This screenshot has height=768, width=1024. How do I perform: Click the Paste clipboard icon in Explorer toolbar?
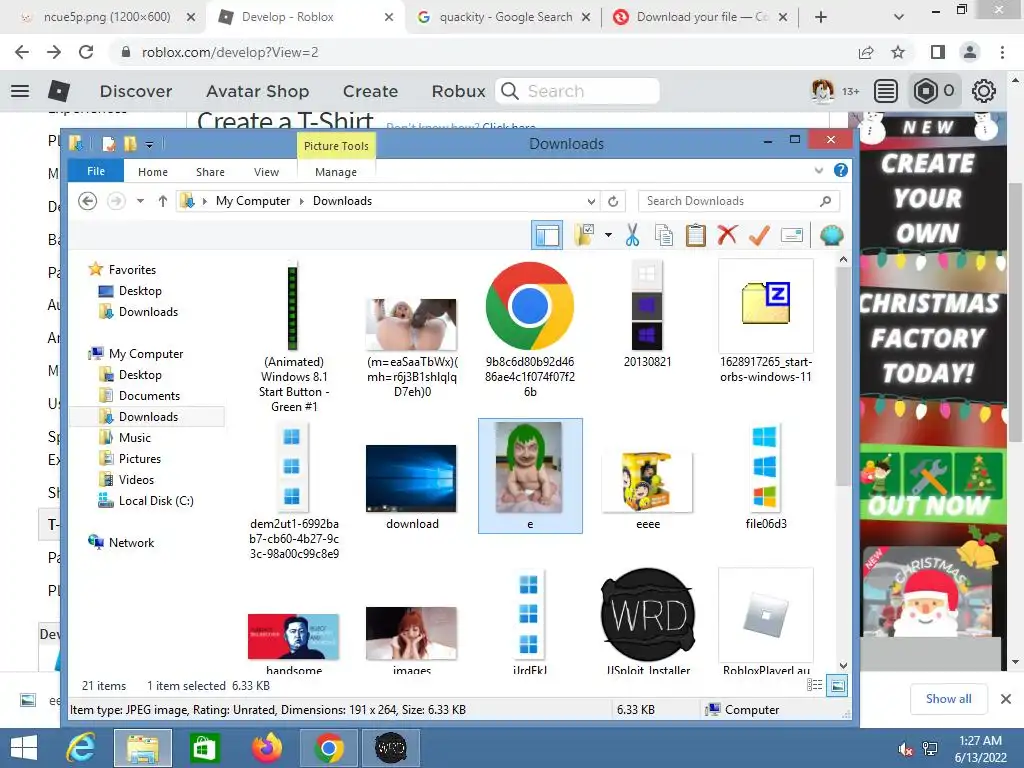pos(696,235)
